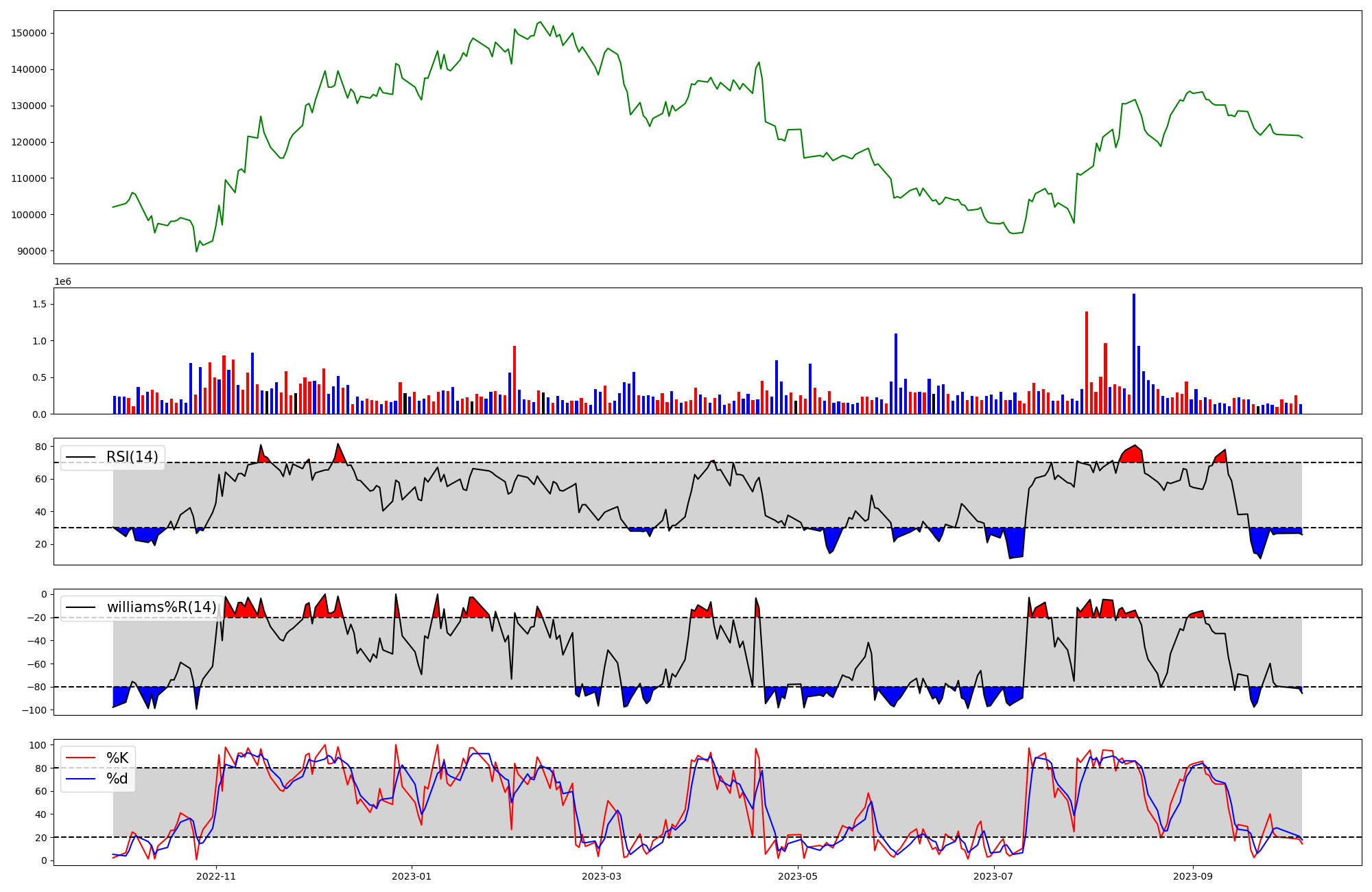1372x892 pixels.
Task: Click the tallest blue volume bar
Action: (1134, 353)
